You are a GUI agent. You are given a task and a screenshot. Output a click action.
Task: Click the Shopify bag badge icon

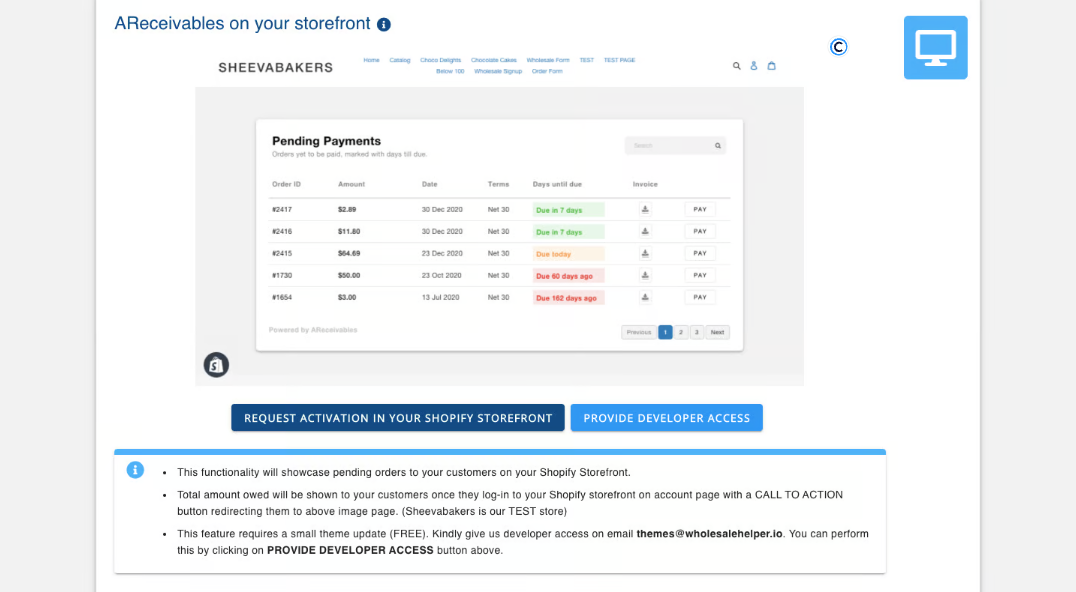click(x=216, y=365)
